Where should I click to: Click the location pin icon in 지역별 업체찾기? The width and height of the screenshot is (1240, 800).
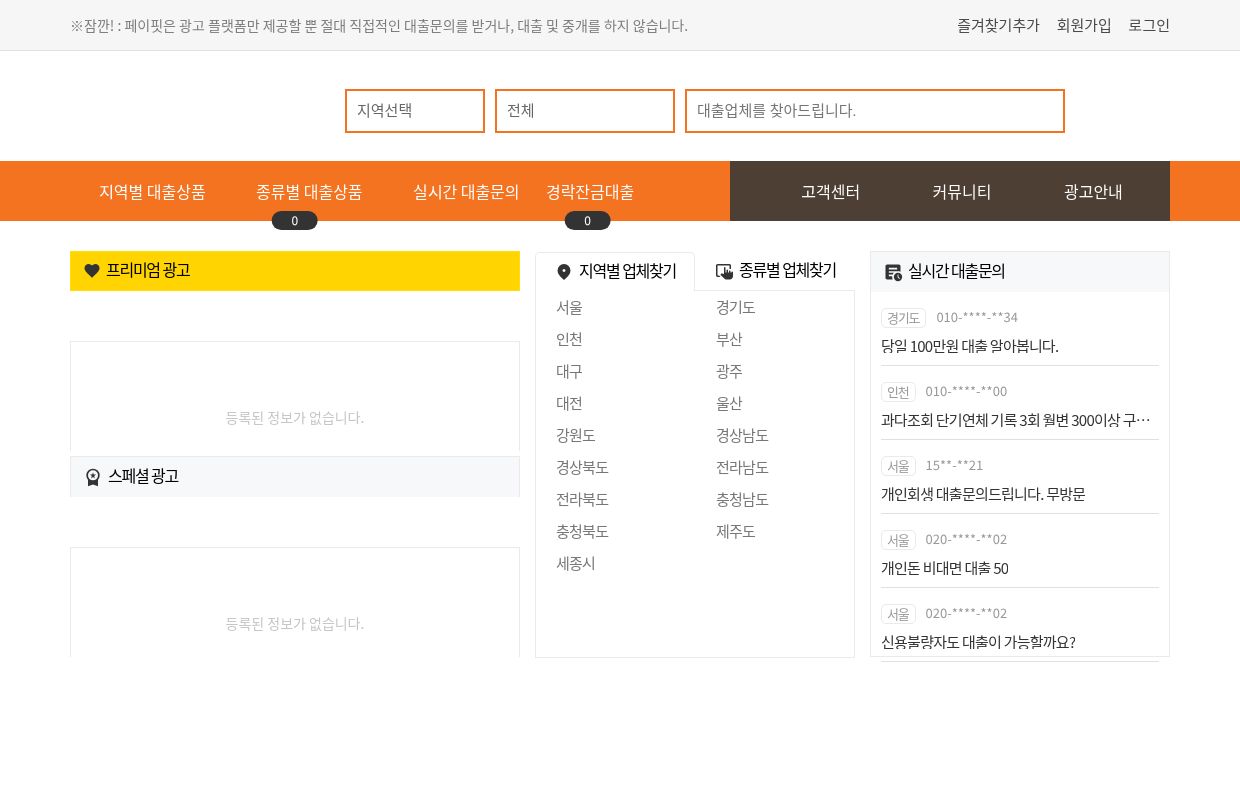tap(564, 272)
